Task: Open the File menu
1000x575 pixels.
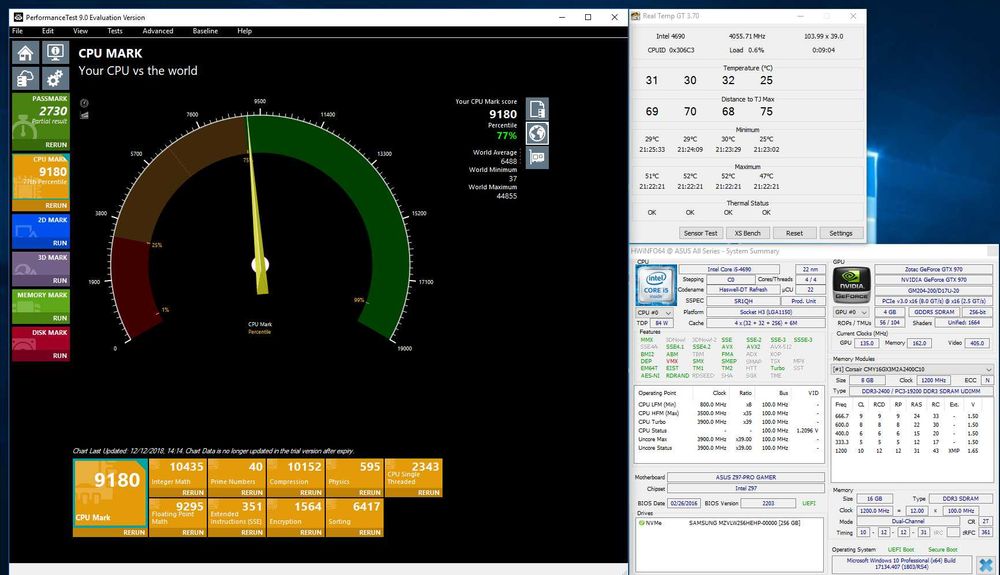Action: pos(17,31)
